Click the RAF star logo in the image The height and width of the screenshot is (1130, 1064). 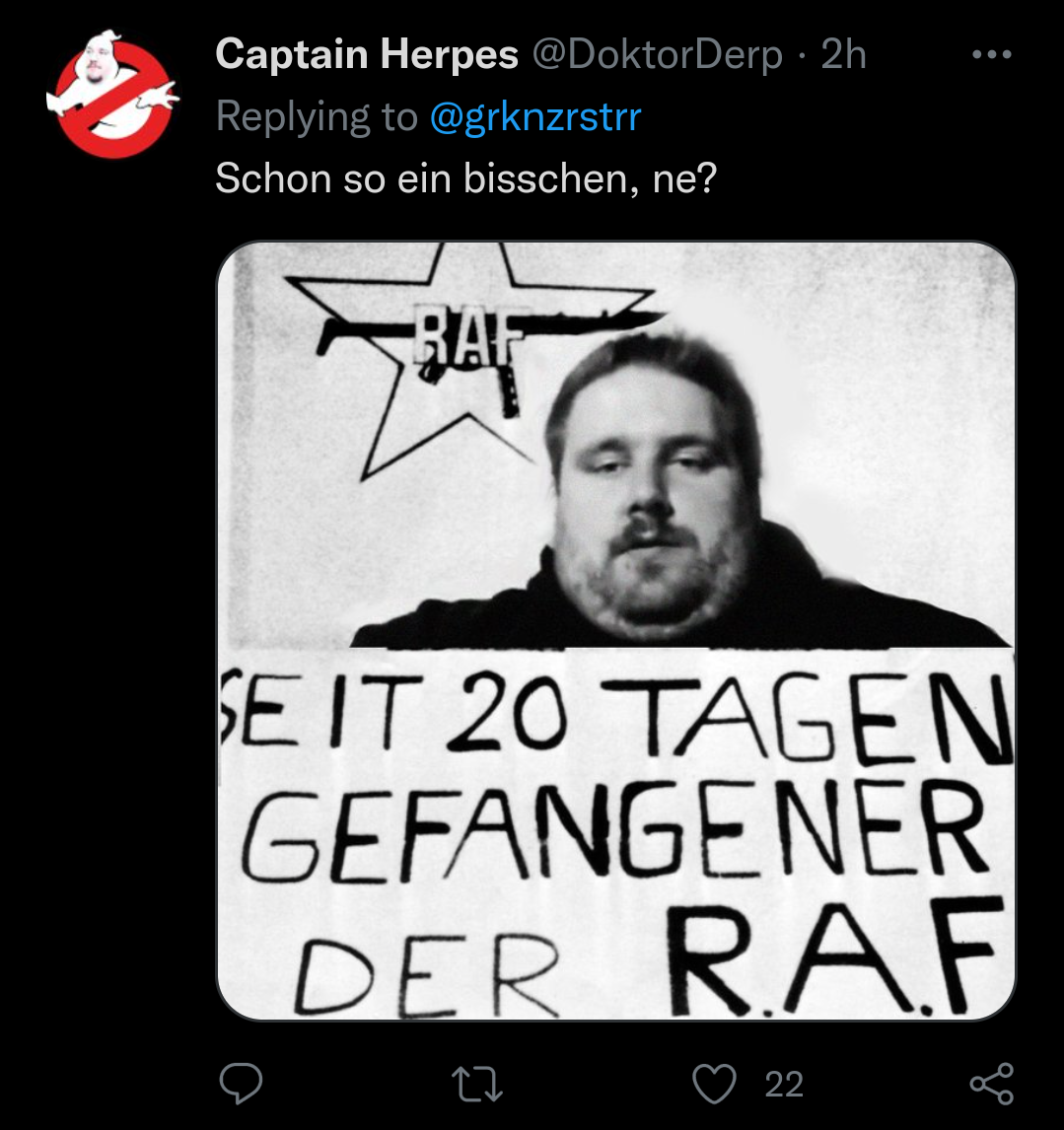coord(468,353)
